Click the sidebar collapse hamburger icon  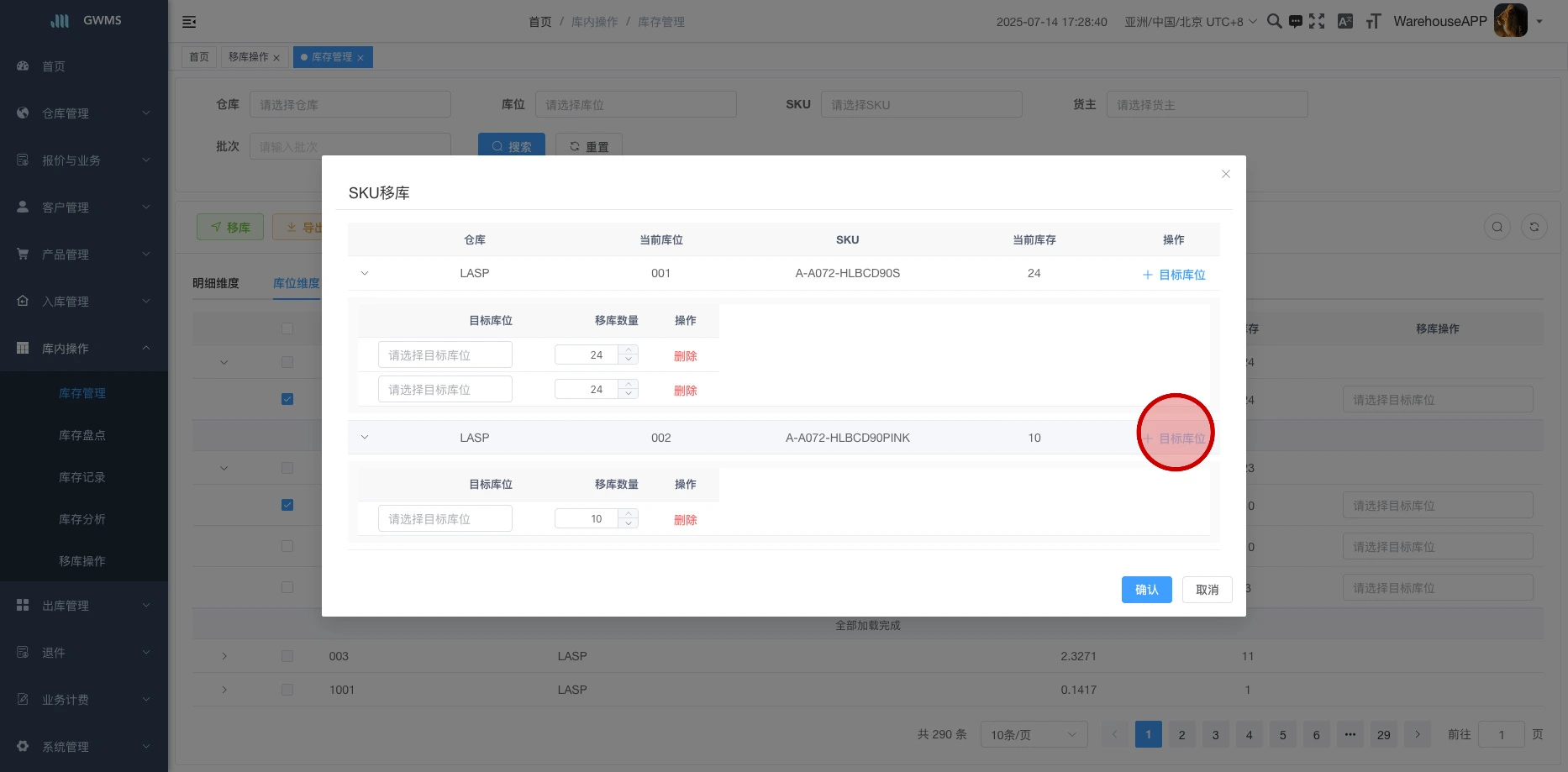tap(189, 22)
